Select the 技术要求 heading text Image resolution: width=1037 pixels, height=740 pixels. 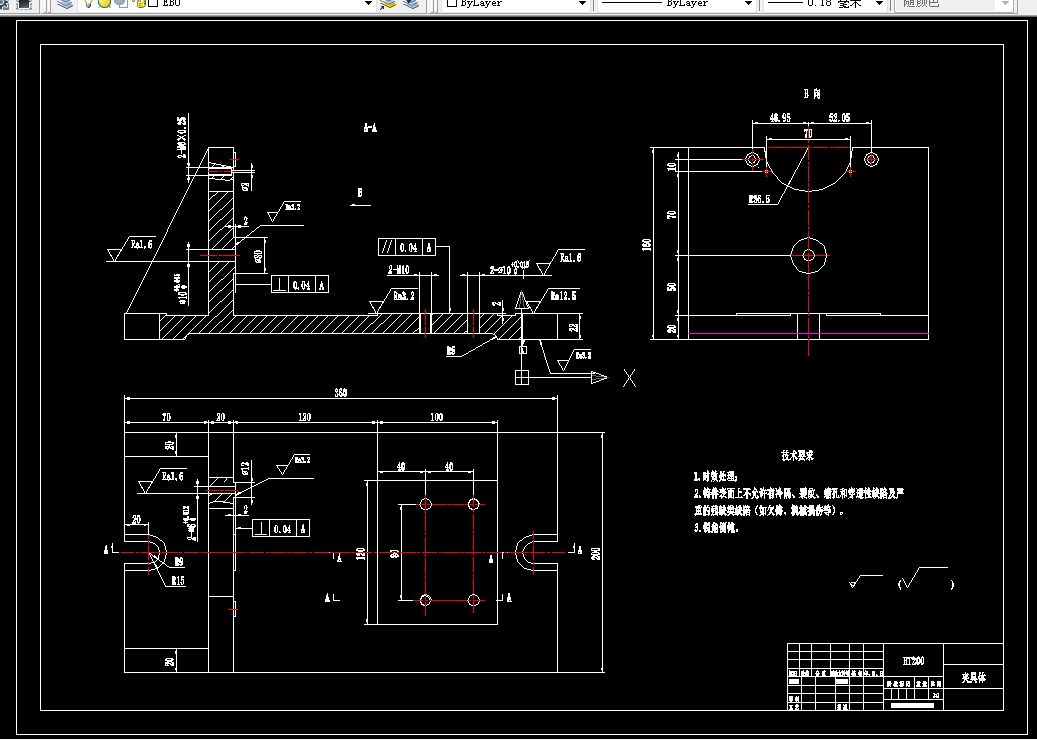[x=797, y=456]
